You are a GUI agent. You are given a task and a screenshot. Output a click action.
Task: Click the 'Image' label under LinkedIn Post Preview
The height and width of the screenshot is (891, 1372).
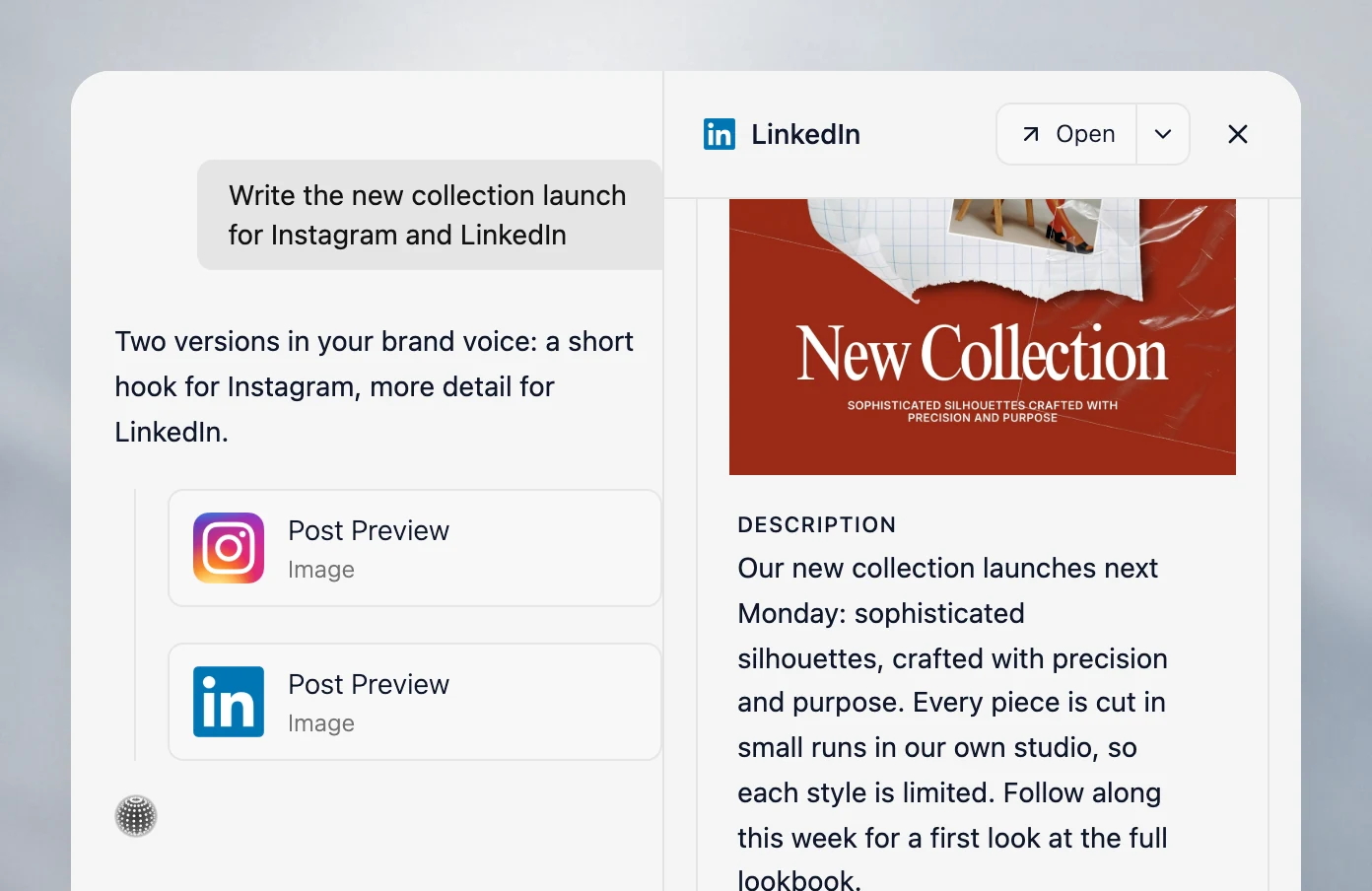(321, 723)
